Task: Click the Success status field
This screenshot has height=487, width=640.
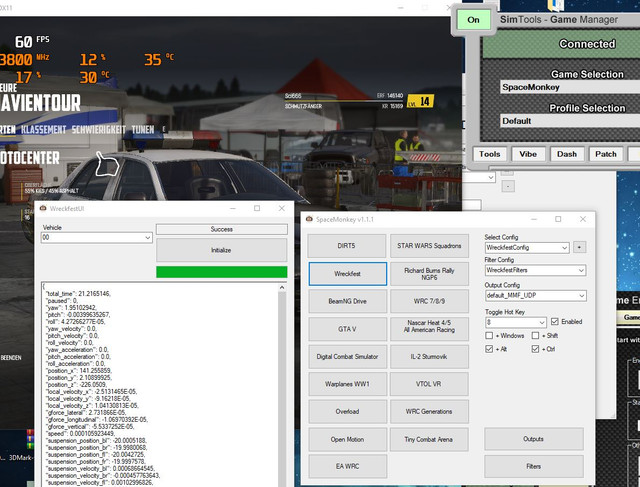Action: (222, 229)
